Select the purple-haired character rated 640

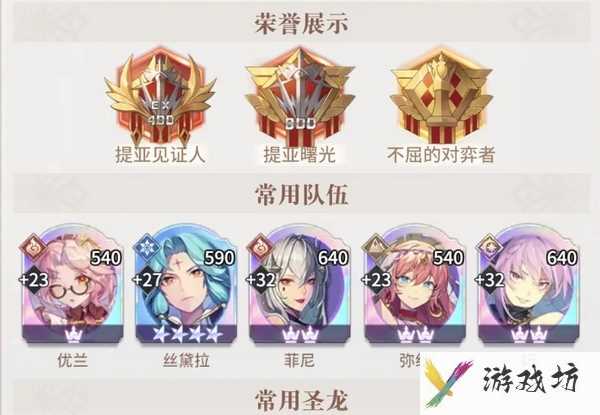coord(529,284)
